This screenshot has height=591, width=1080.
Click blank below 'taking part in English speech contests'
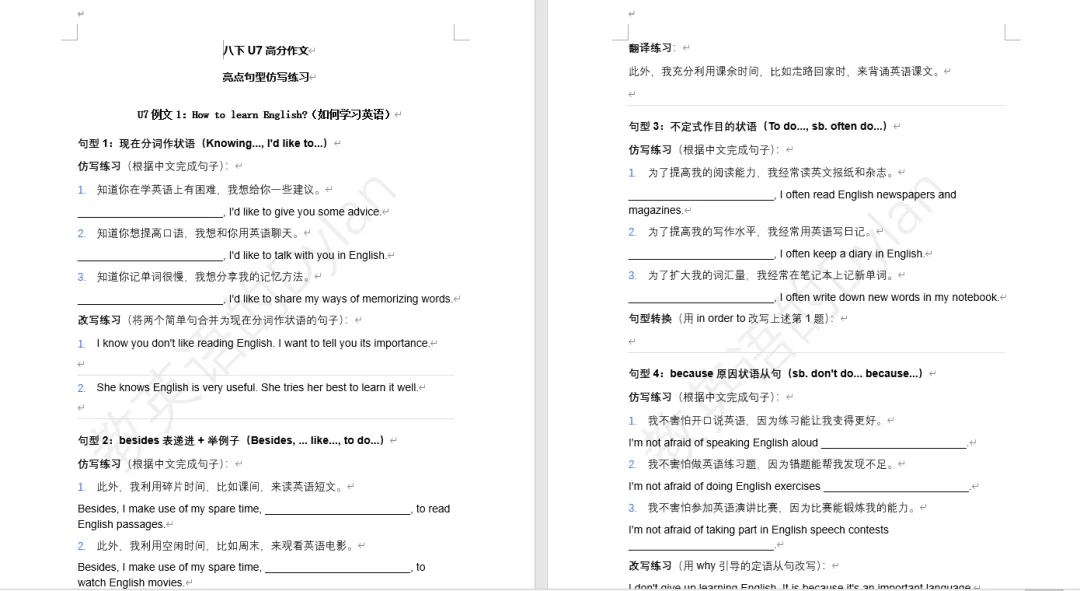701,545
